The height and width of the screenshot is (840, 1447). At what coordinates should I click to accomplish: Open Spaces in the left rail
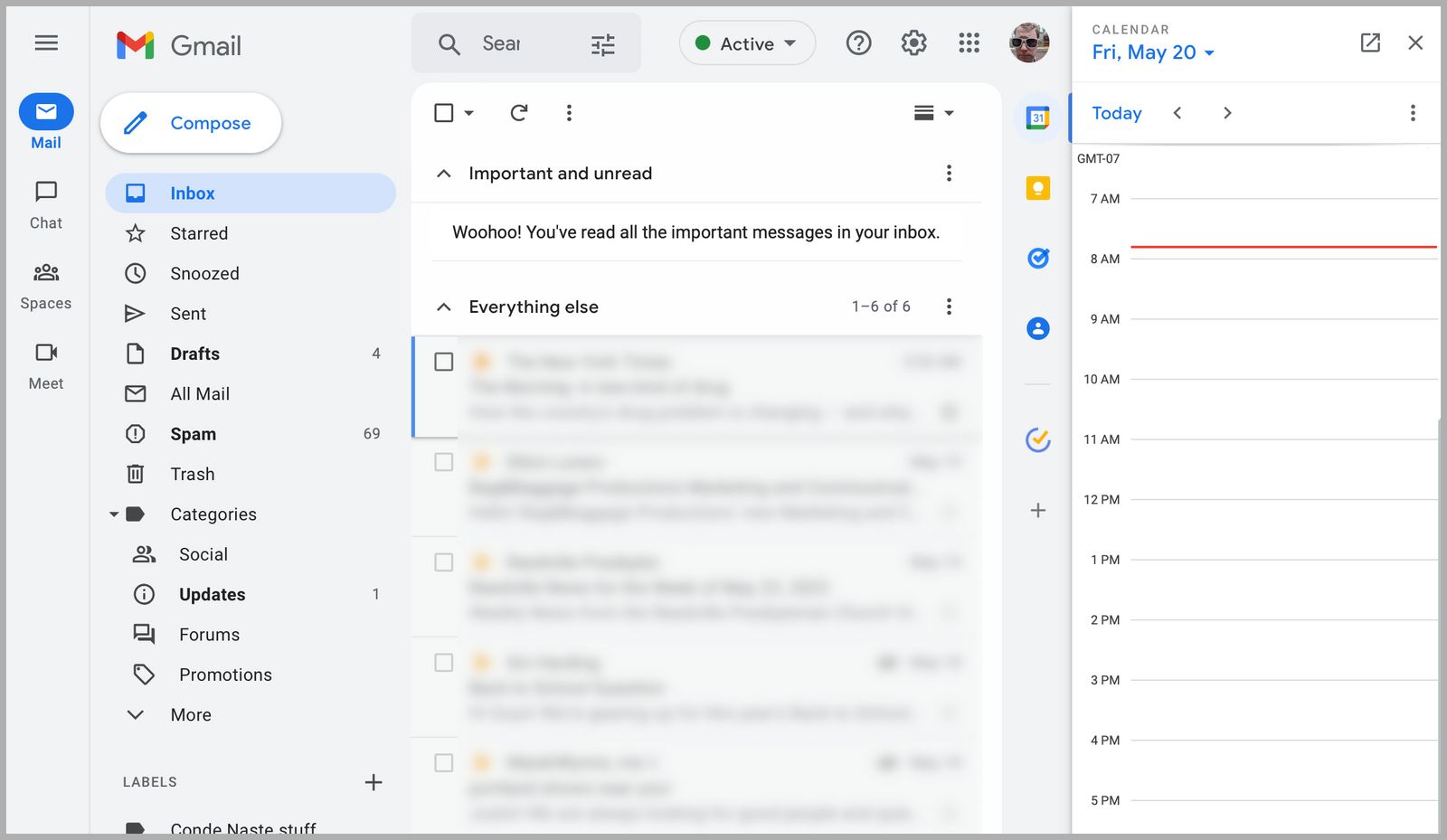(46, 287)
